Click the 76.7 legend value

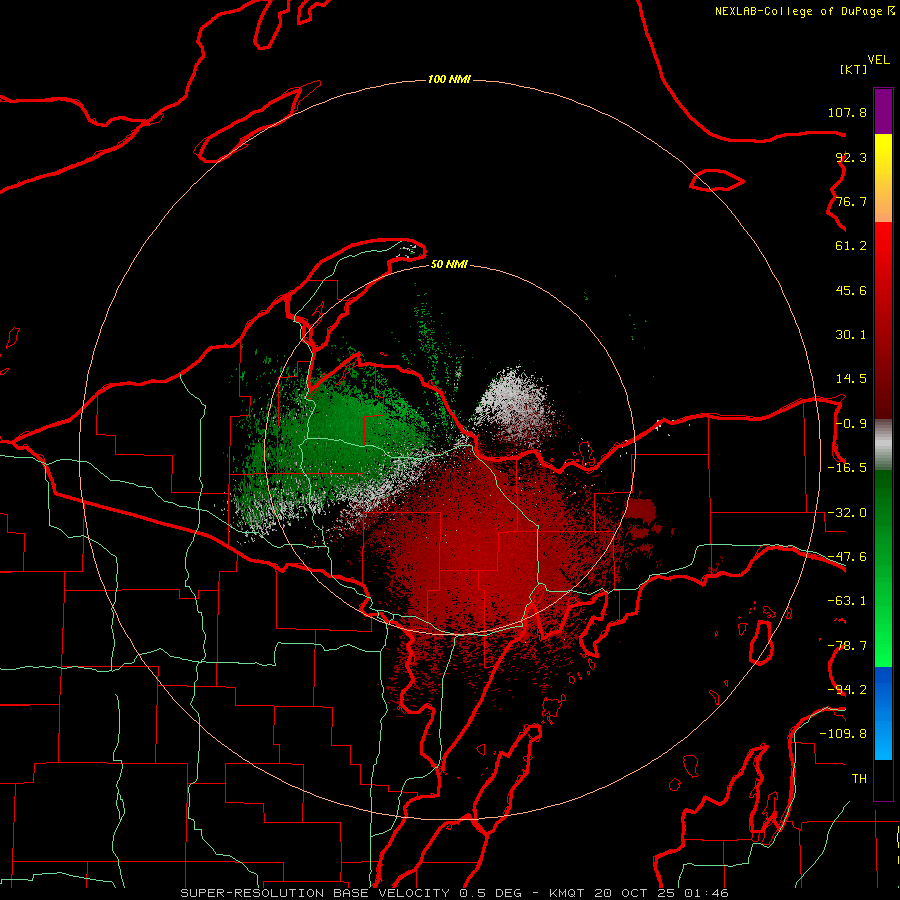851,201
